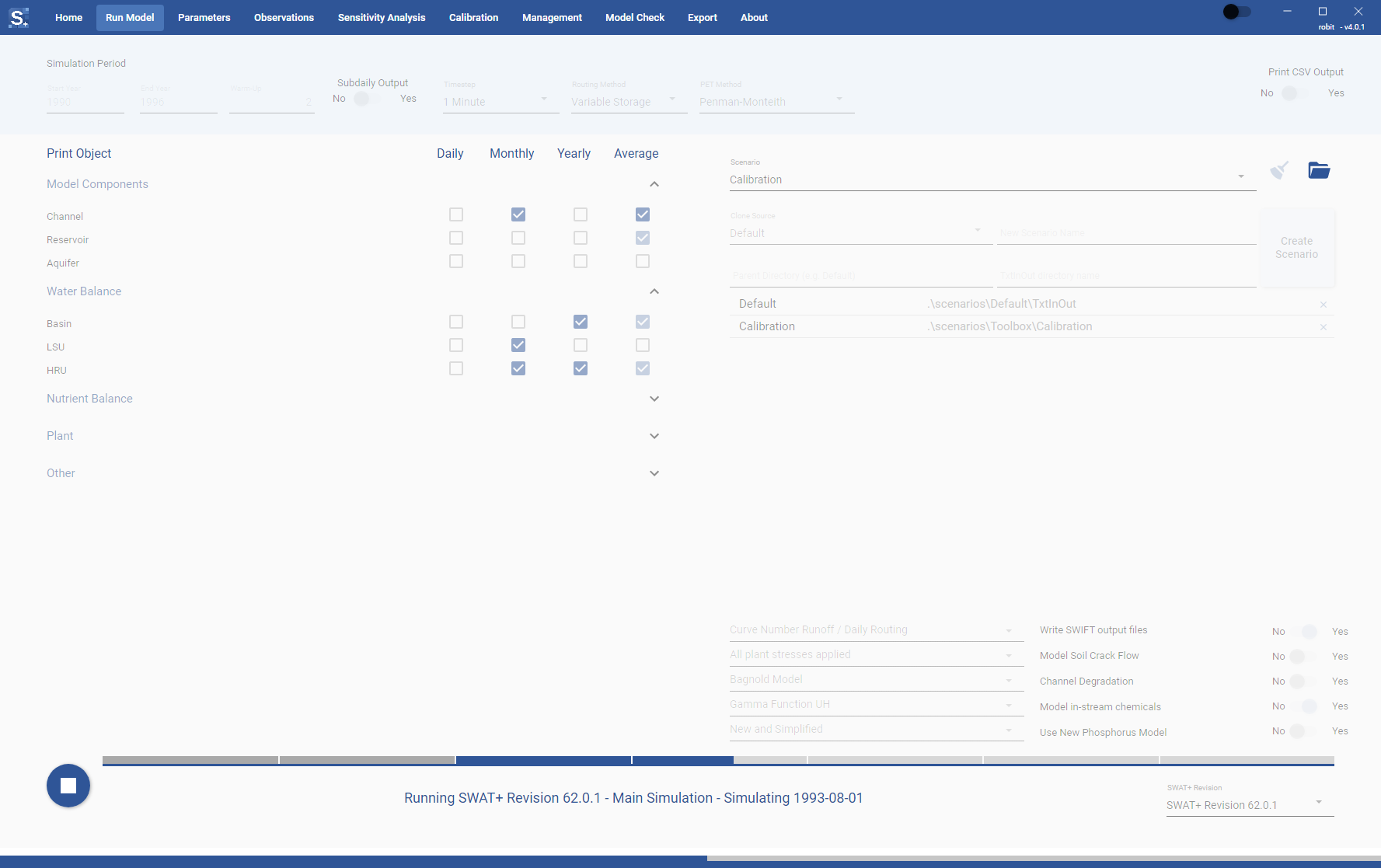Open the scenario folder icon
The image size is (1381, 868).
1319,170
